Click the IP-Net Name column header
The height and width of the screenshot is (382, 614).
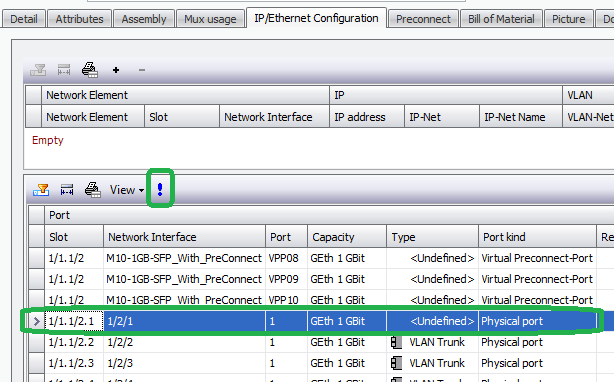521,117
